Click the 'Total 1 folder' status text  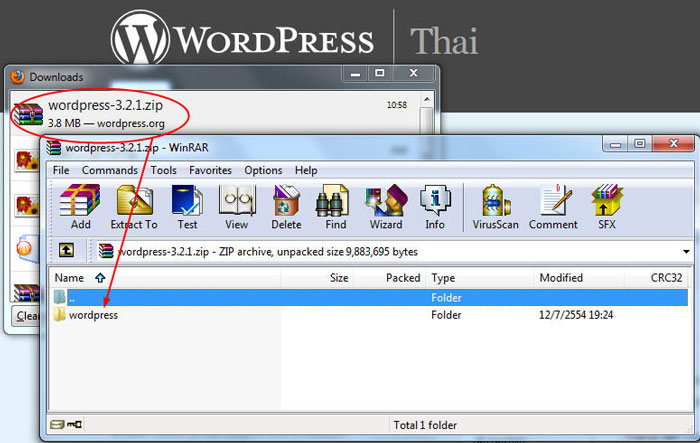click(425, 425)
